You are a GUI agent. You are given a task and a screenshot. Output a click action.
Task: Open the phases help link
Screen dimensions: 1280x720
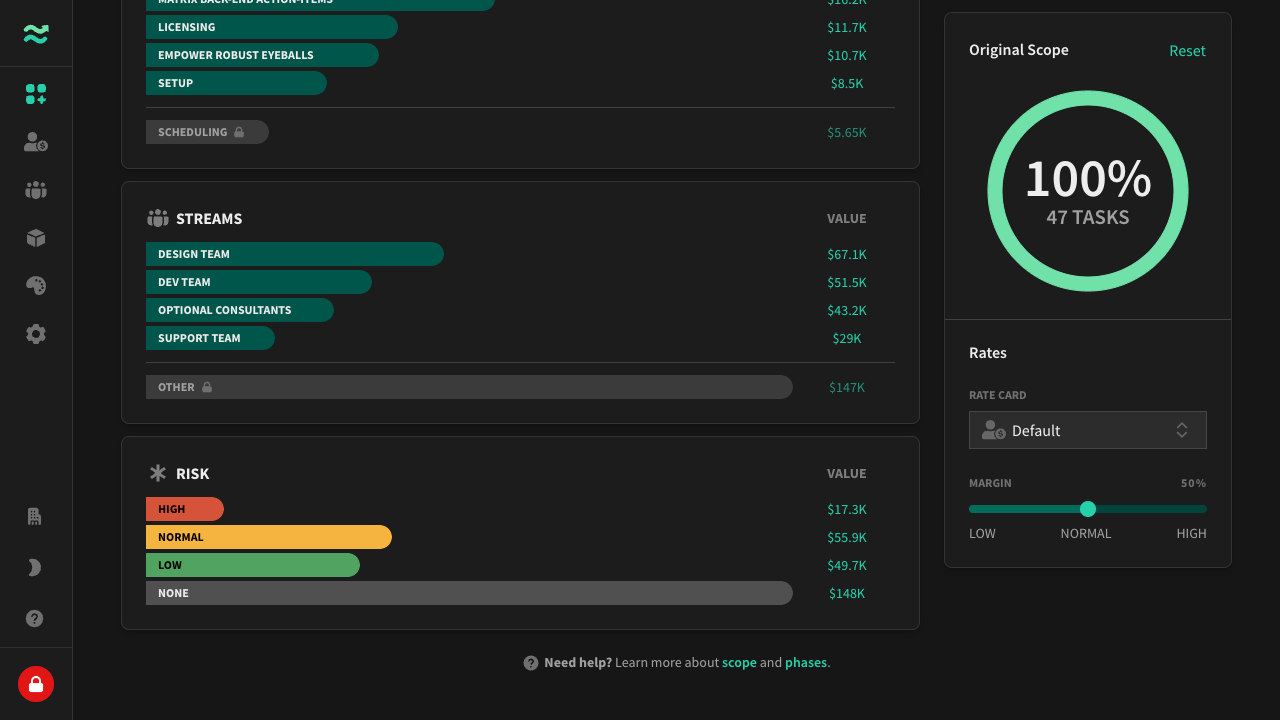(x=806, y=663)
